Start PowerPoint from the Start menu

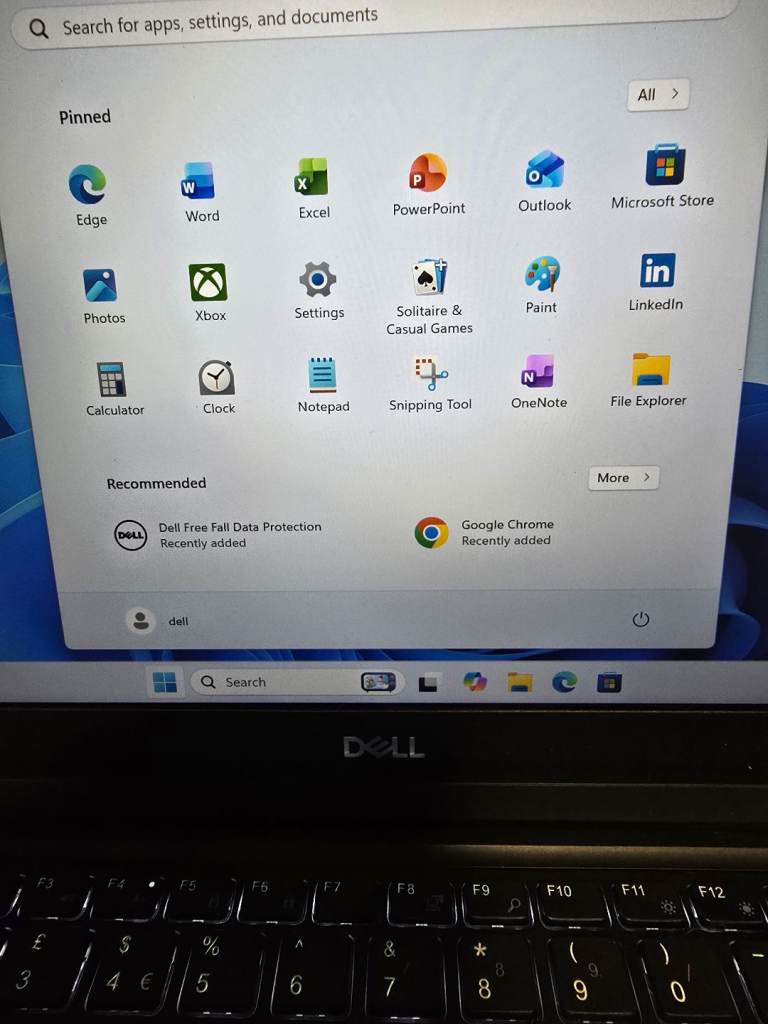(428, 174)
